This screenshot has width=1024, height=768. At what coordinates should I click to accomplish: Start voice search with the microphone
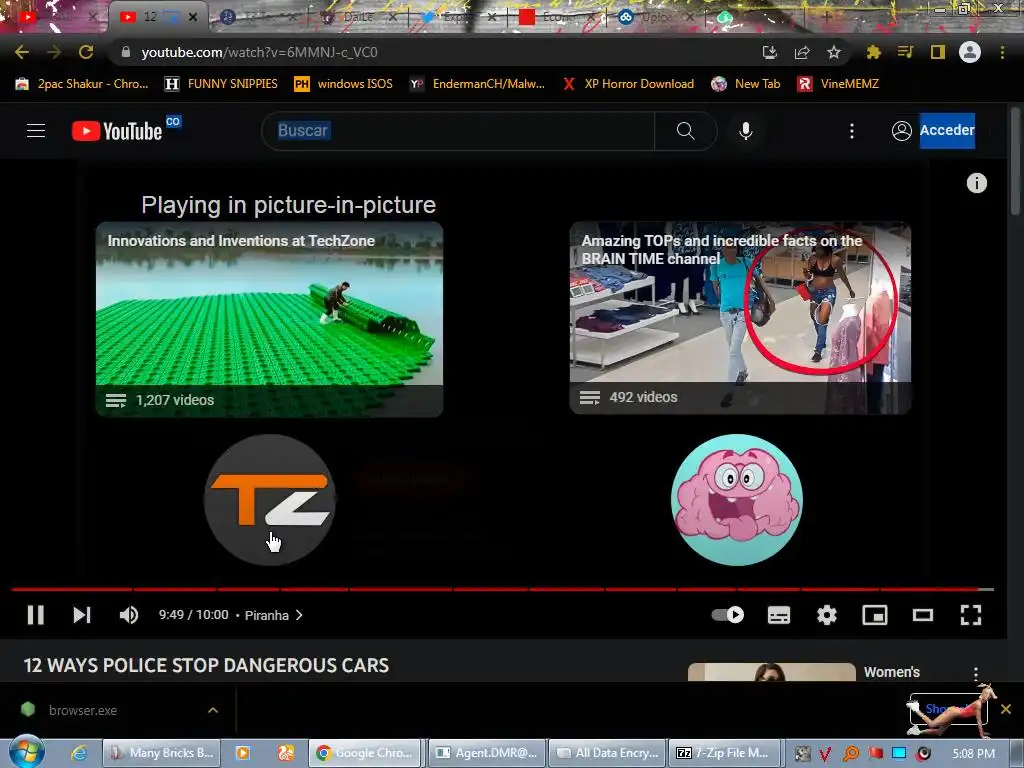(x=746, y=131)
